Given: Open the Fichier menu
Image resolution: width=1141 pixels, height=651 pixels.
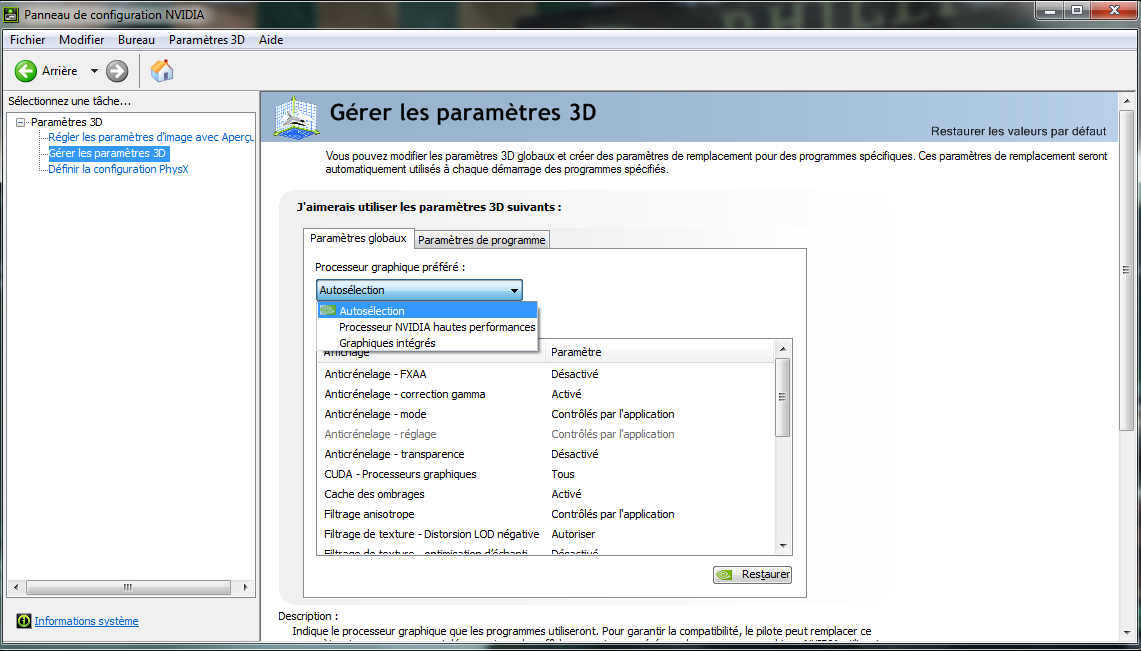Looking at the screenshot, I should point(28,40).
